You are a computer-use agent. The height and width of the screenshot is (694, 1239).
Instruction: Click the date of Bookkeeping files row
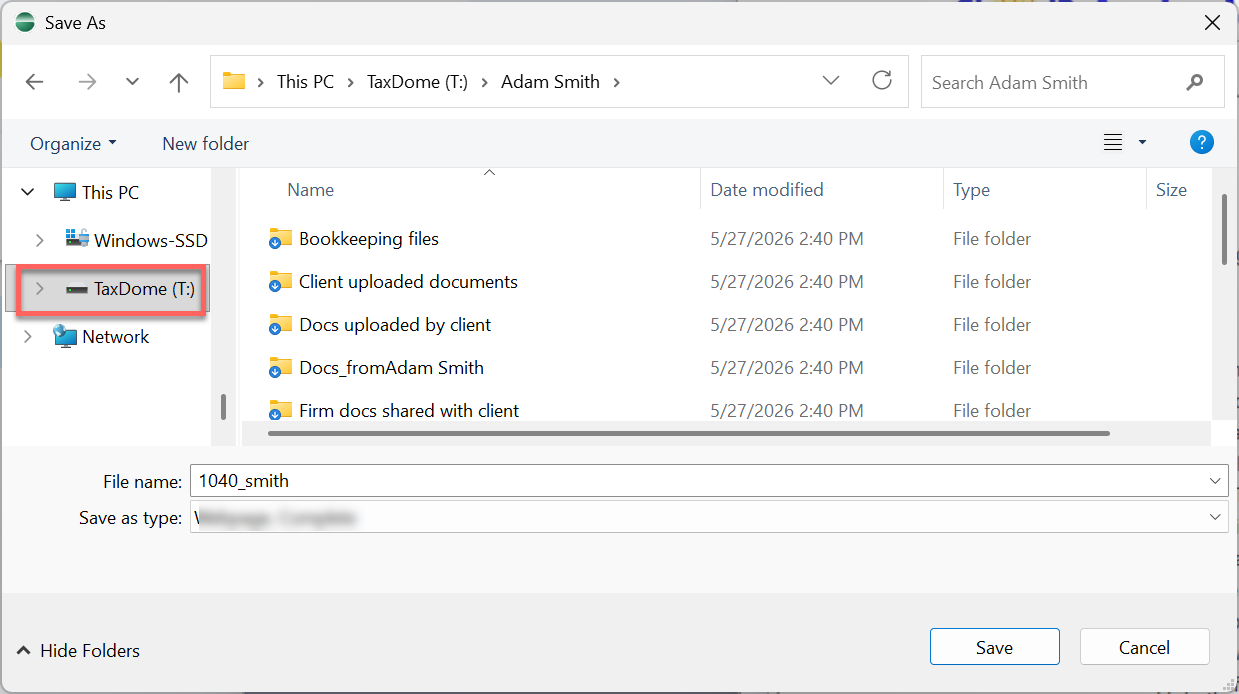click(787, 239)
